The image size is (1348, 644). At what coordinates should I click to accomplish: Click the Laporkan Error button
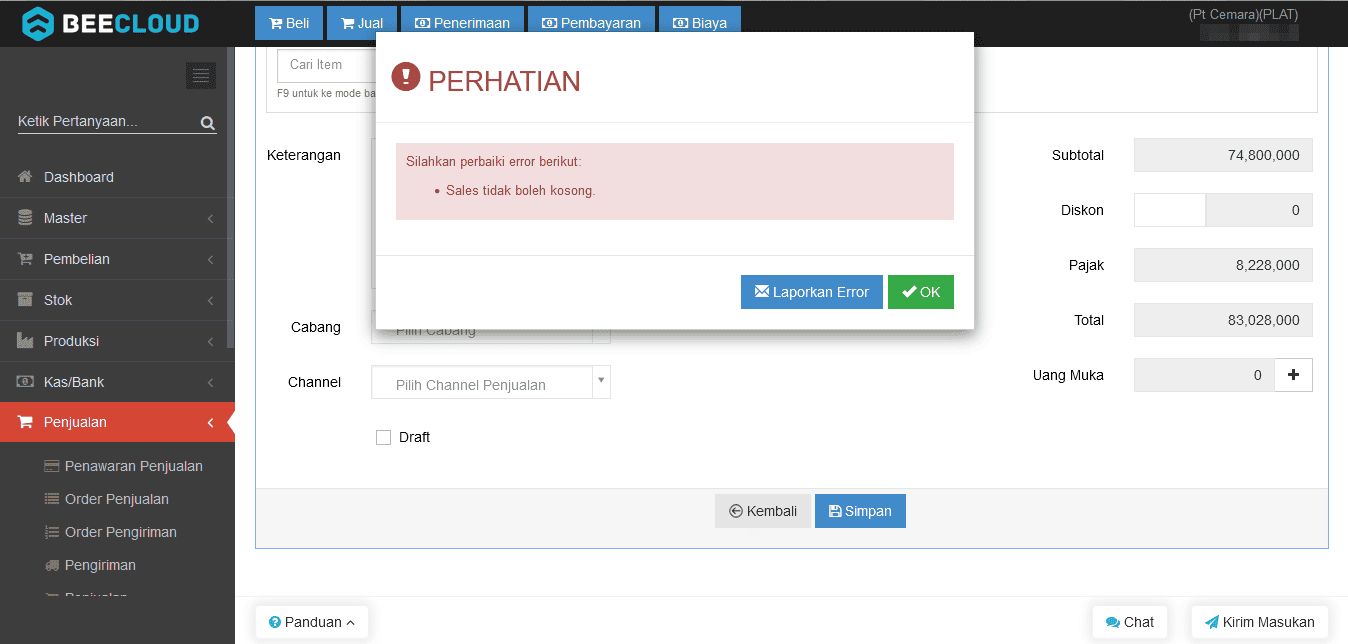coord(811,292)
